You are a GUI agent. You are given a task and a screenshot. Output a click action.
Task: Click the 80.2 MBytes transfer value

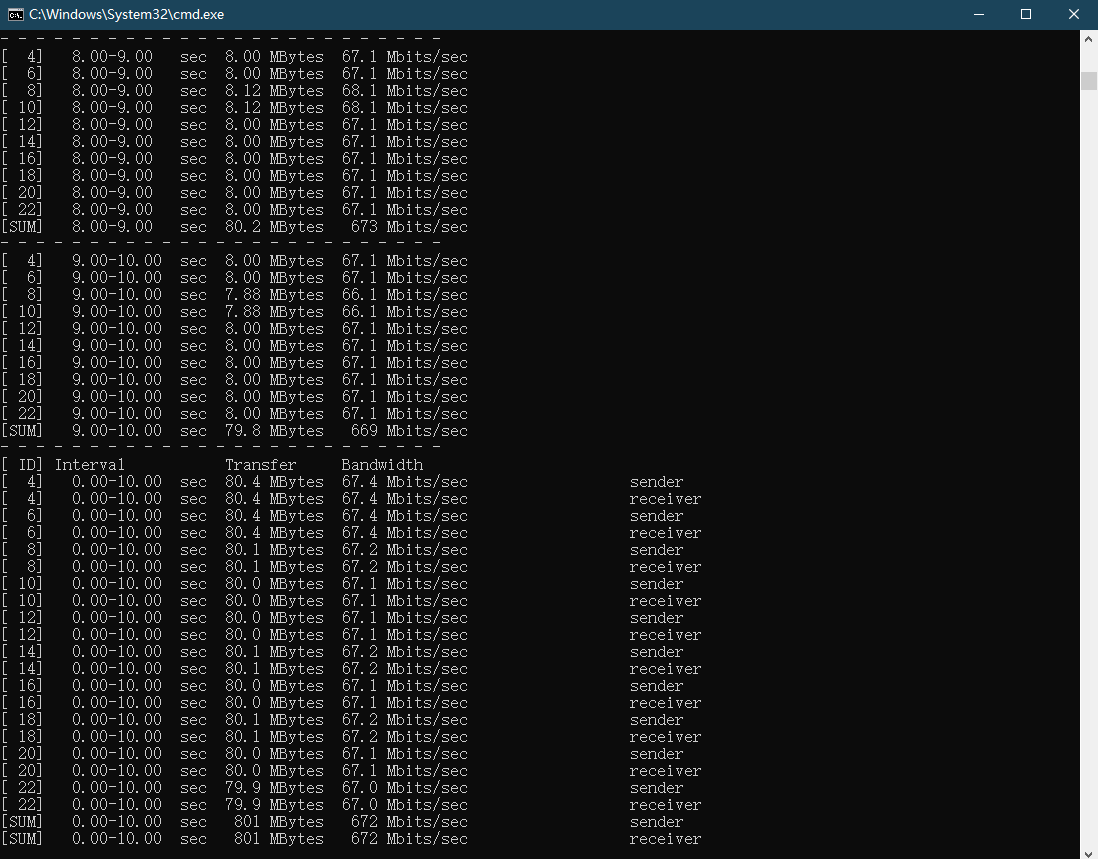(274, 227)
